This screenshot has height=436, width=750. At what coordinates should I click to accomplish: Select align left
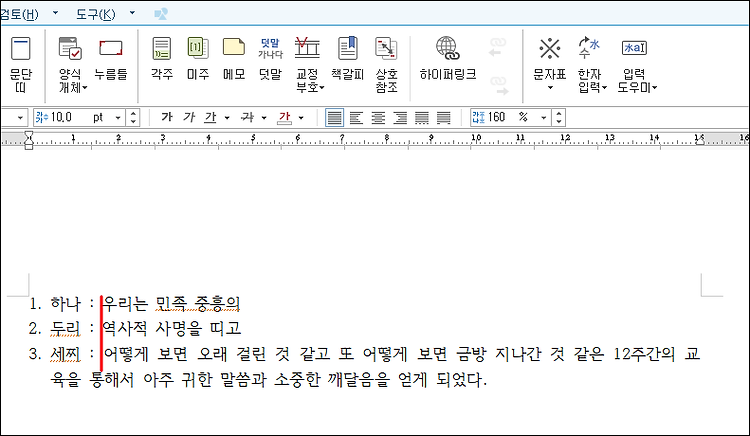pyautogui.click(x=356, y=118)
